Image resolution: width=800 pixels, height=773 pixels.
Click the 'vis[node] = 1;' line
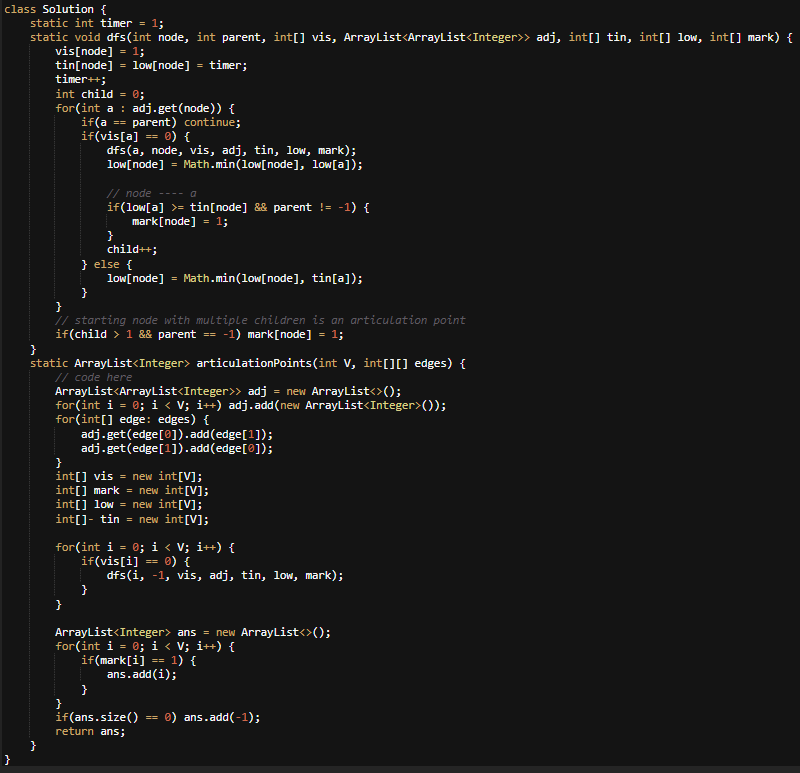pyautogui.click(x=100, y=52)
